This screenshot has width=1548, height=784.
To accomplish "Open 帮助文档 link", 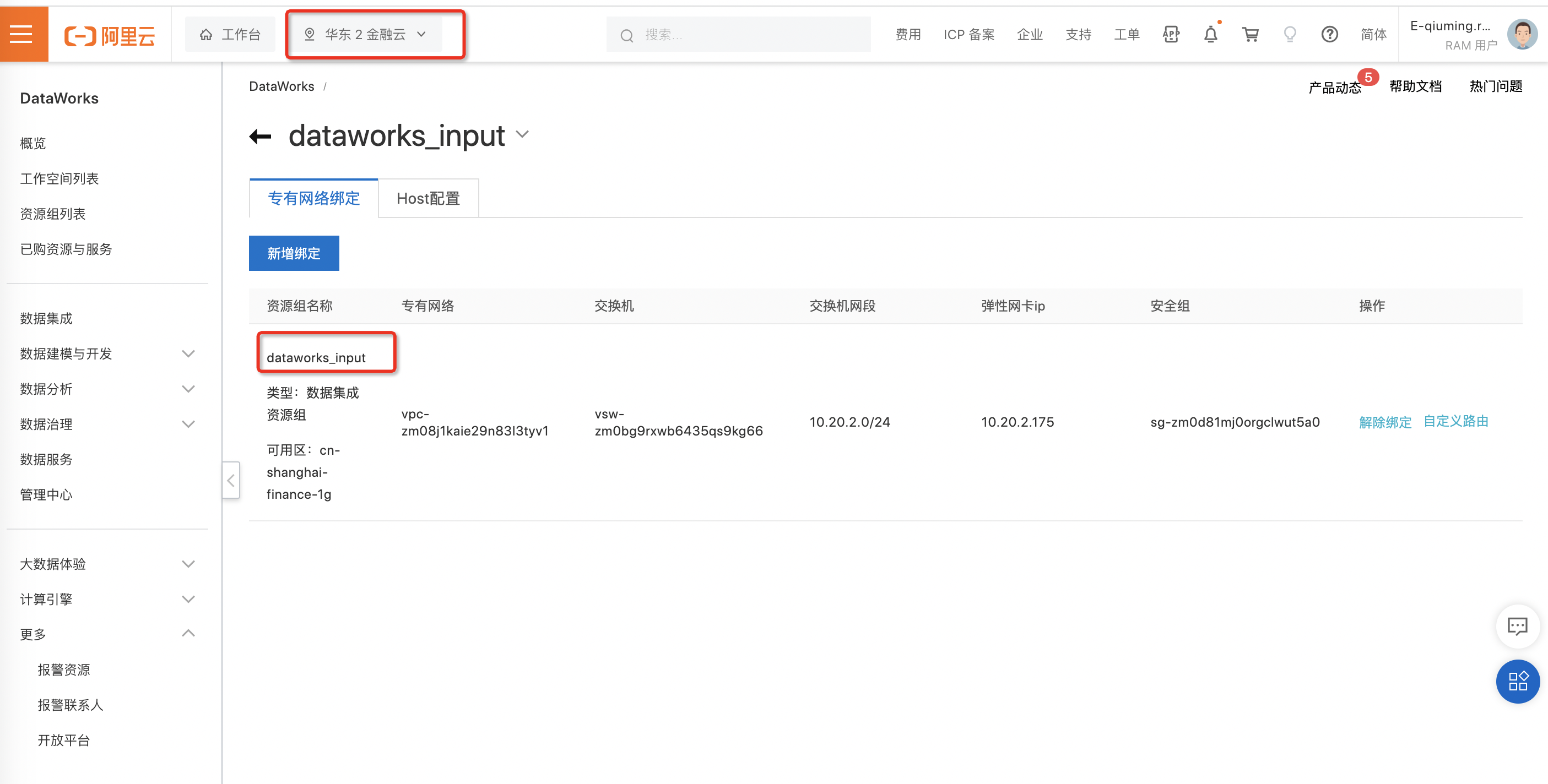I will [1415, 86].
